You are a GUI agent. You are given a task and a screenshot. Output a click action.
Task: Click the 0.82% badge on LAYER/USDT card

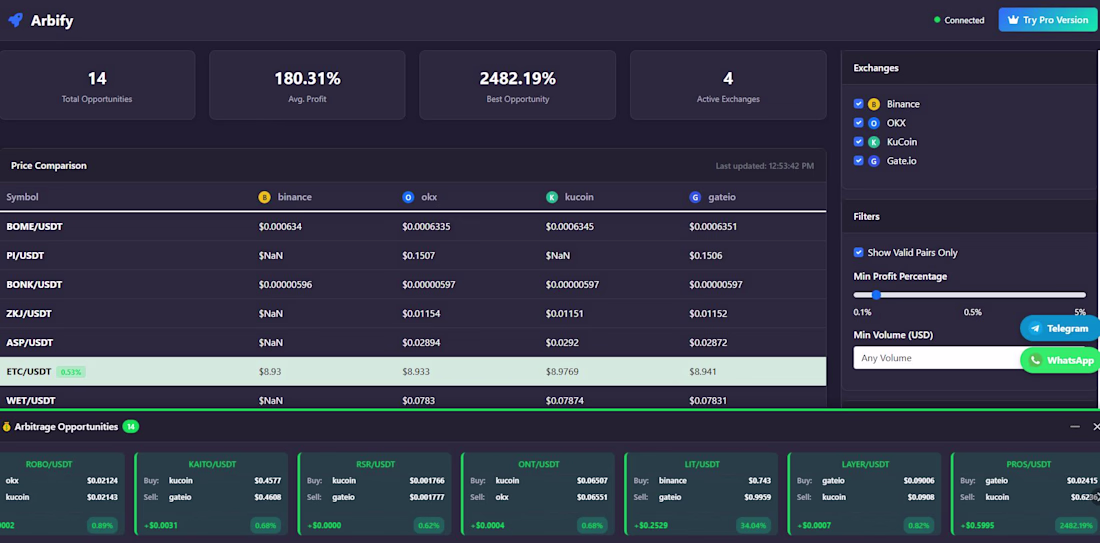919,525
